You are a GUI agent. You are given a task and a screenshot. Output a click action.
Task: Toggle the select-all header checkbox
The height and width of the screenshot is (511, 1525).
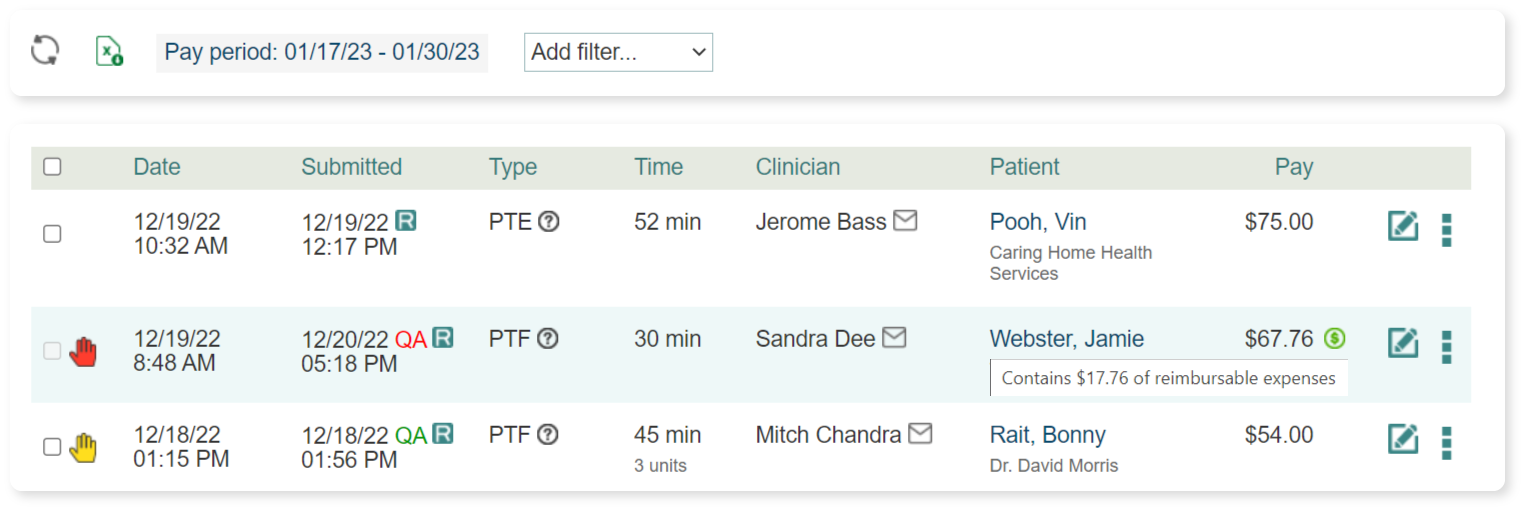click(x=53, y=167)
